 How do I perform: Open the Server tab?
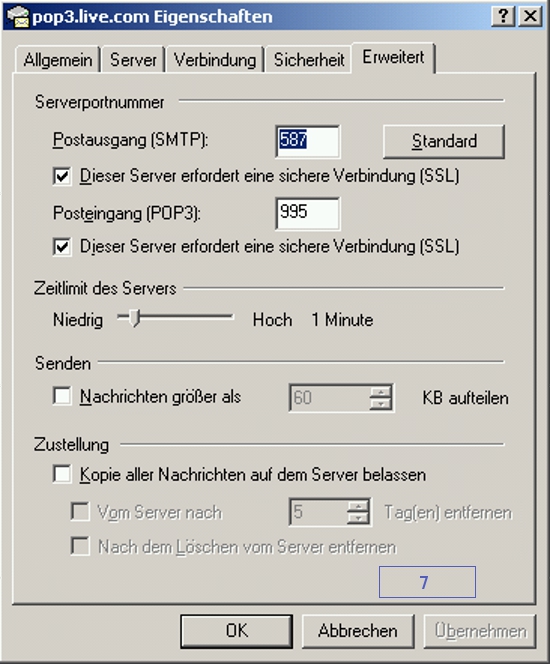(x=133, y=60)
